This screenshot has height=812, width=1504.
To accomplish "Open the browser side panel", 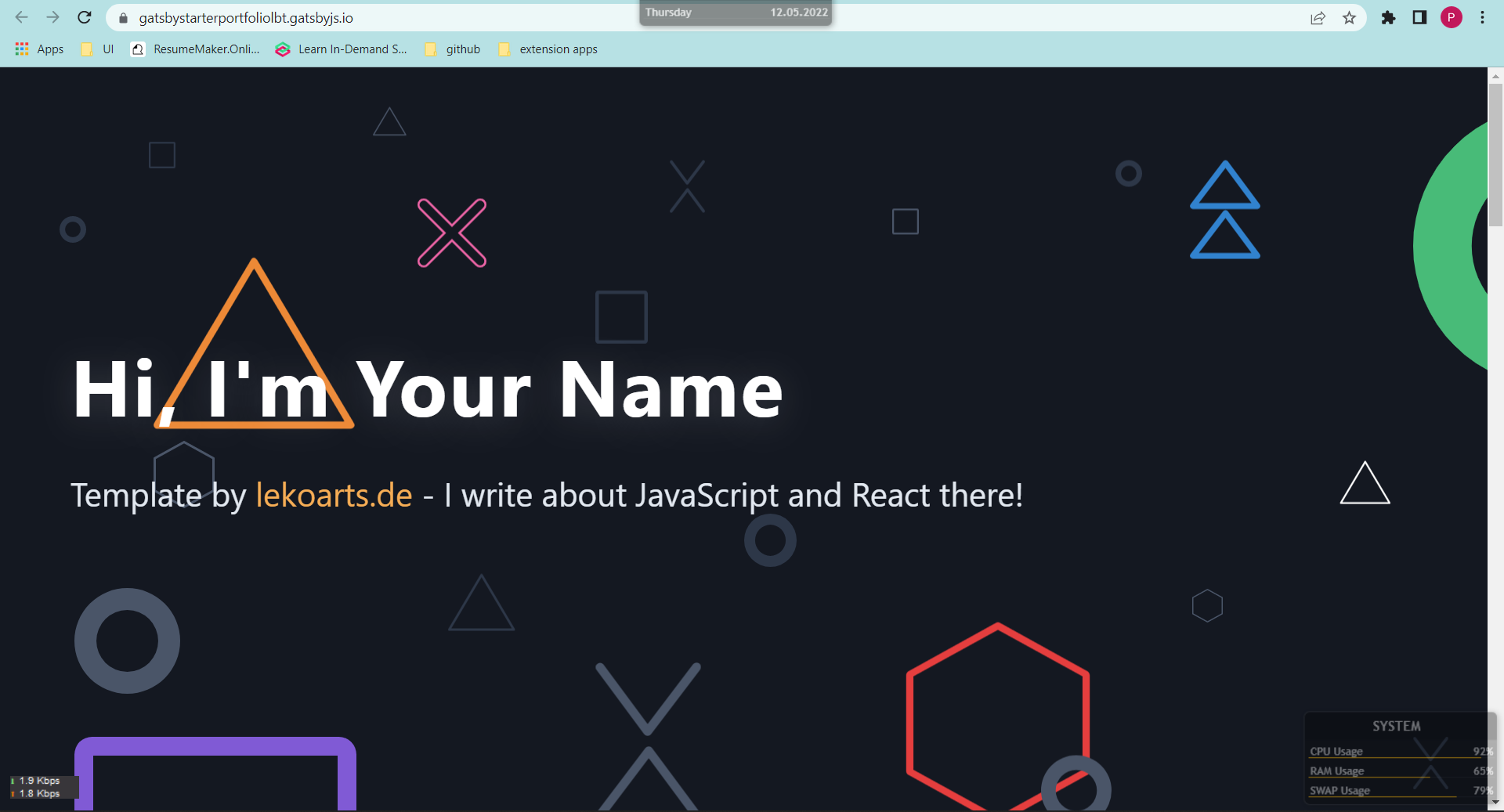I will point(1419,18).
